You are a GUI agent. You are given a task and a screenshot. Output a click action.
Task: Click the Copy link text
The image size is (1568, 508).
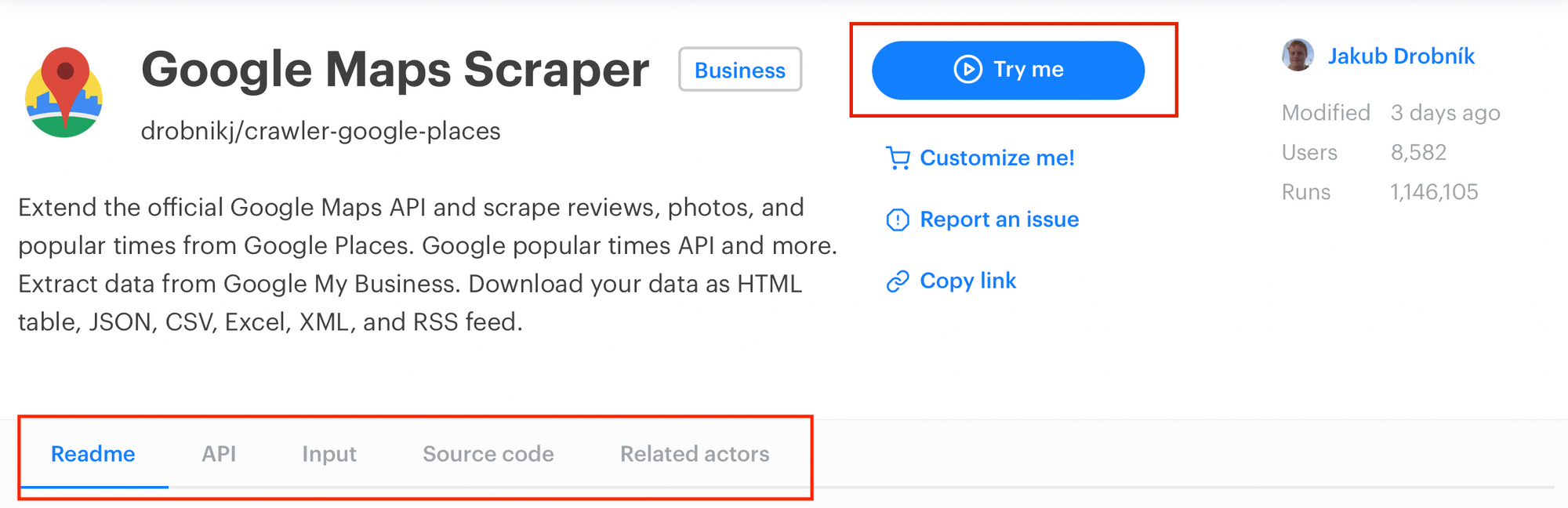[967, 281]
